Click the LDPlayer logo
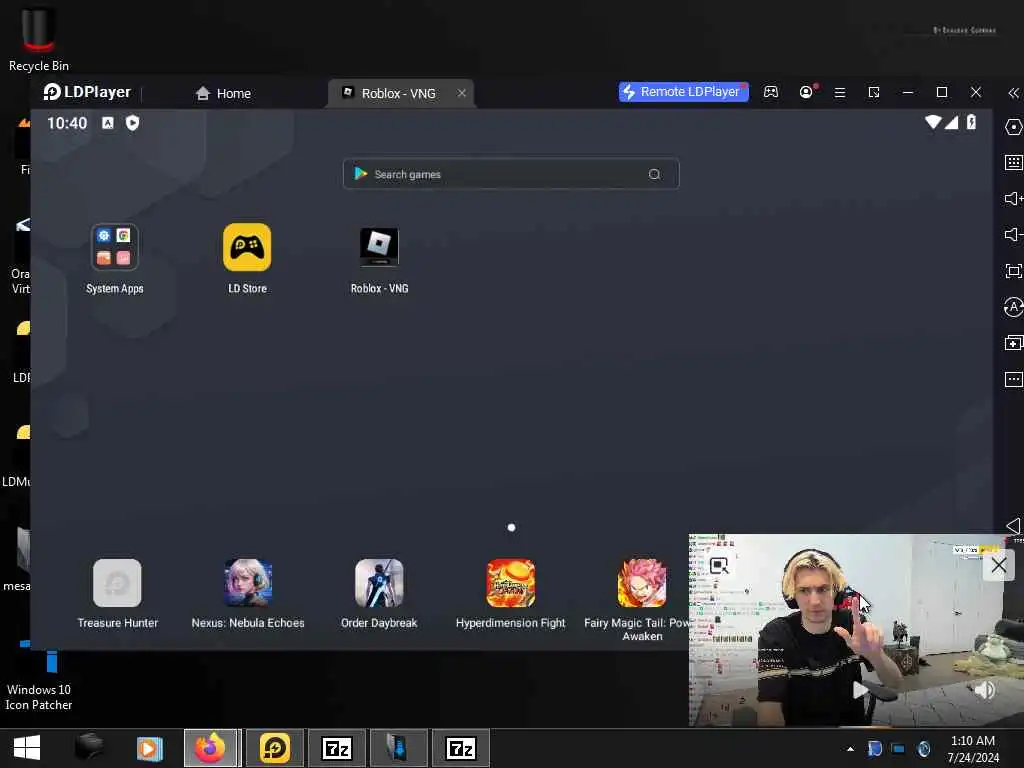 click(87, 92)
